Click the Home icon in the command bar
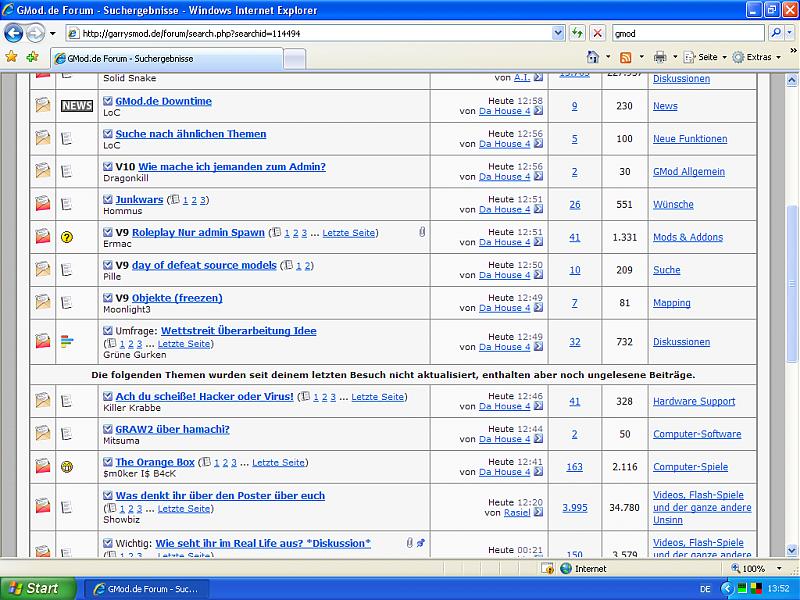800x600 pixels. (593, 57)
